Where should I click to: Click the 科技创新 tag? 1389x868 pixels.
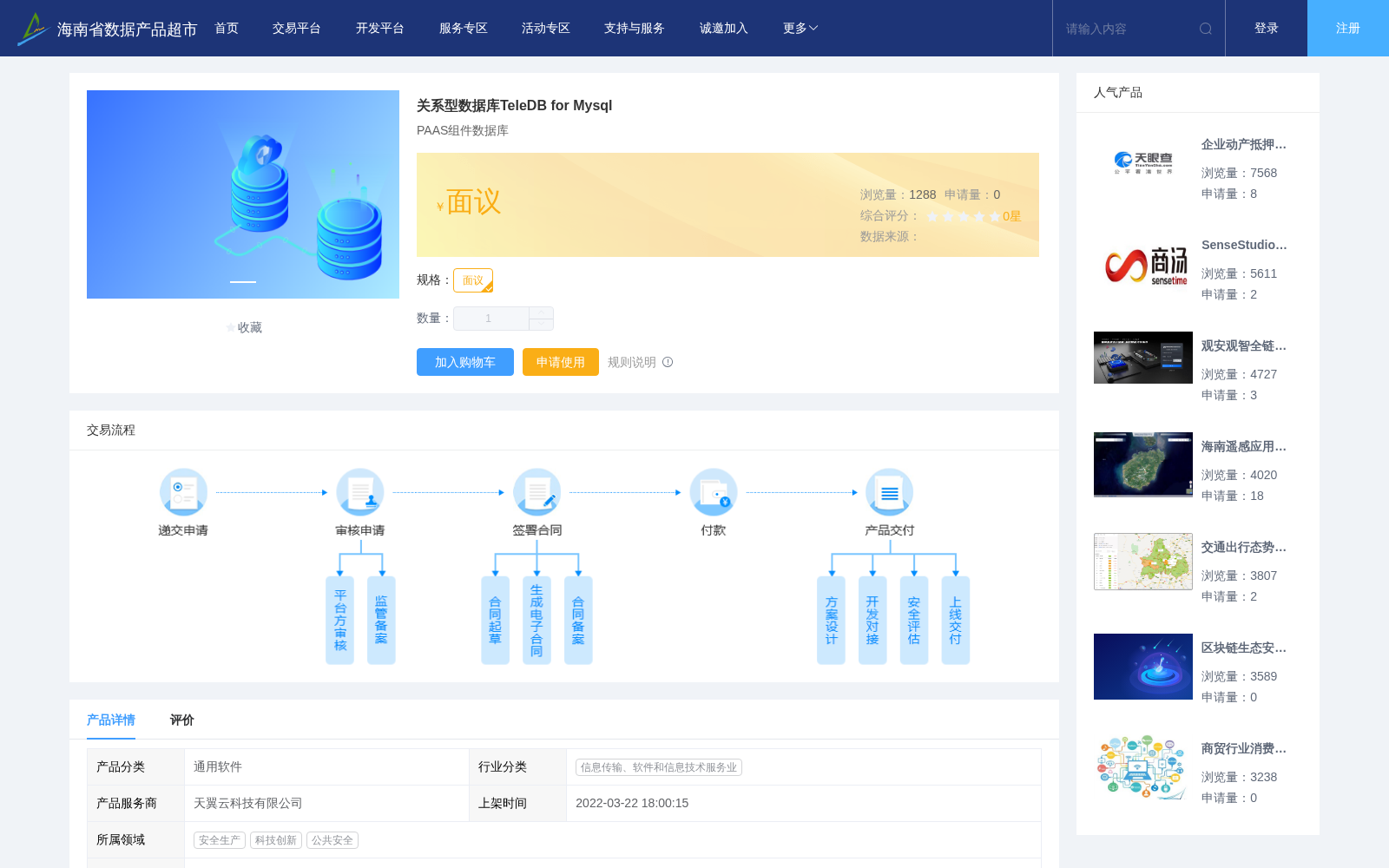(x=276, y=840)
